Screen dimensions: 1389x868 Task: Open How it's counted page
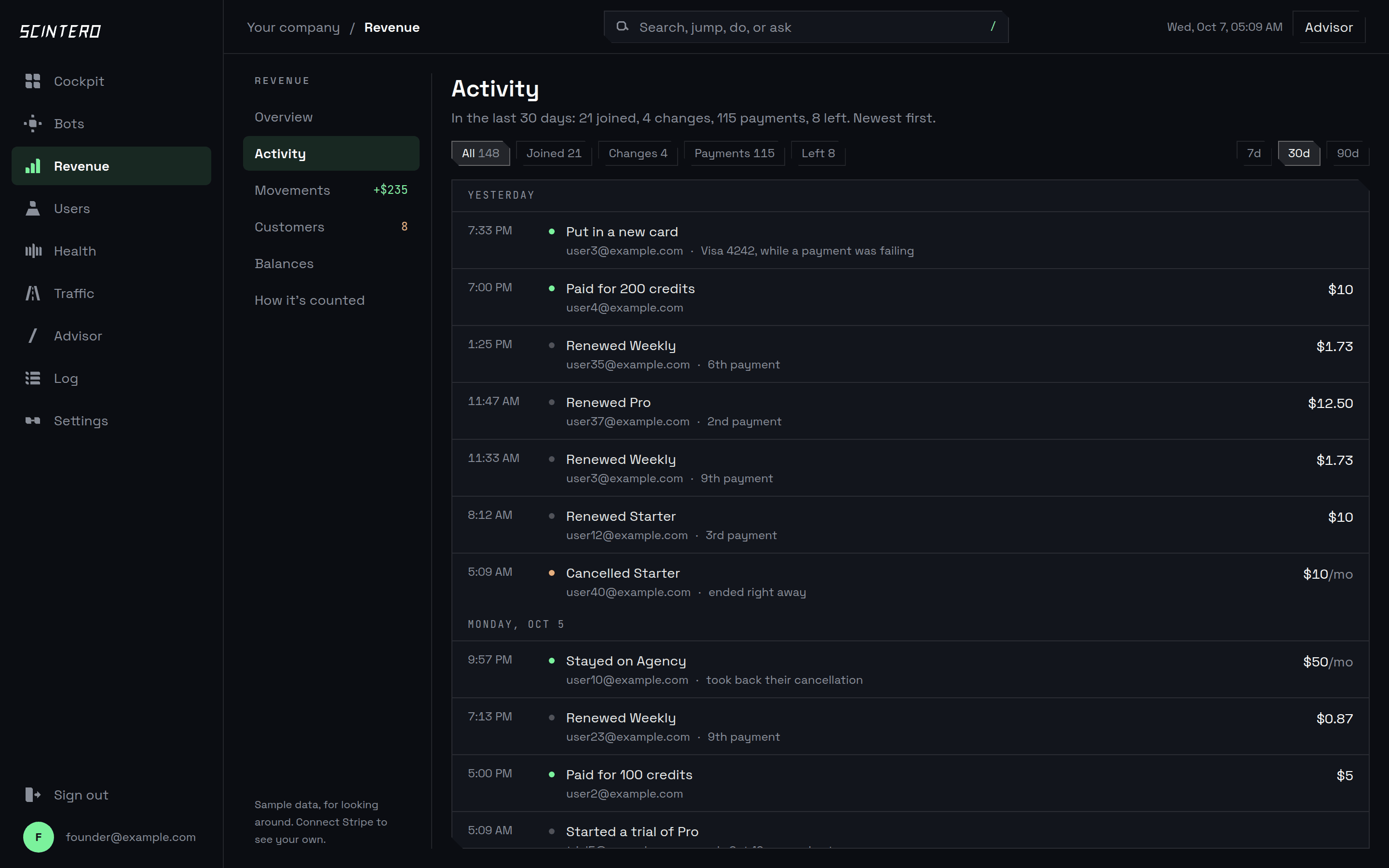point(331,300)
